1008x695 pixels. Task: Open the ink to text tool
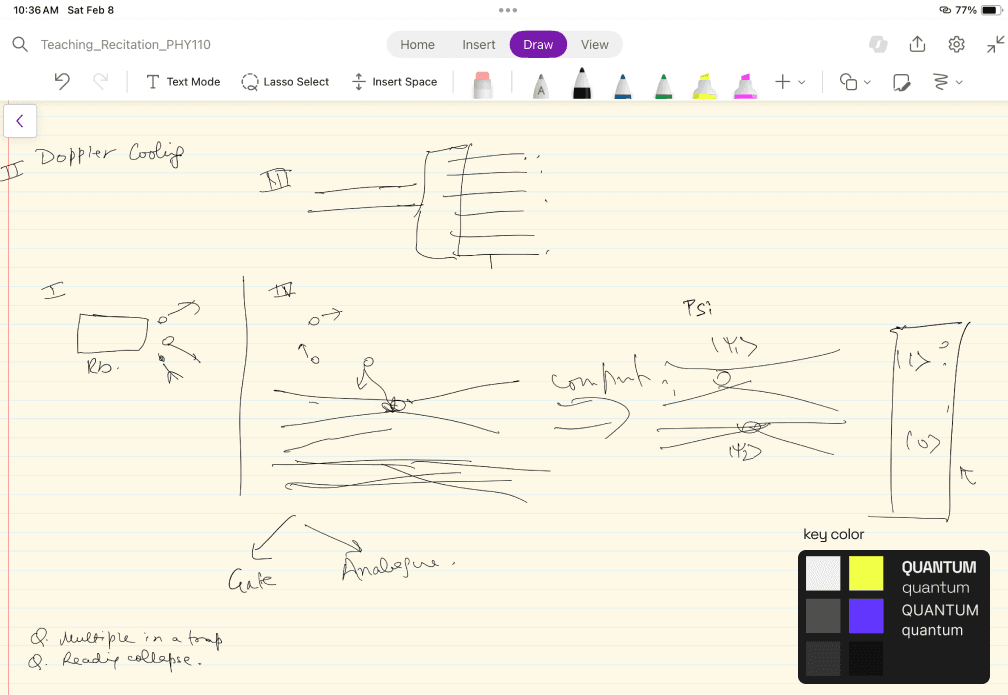click(940, 82)
